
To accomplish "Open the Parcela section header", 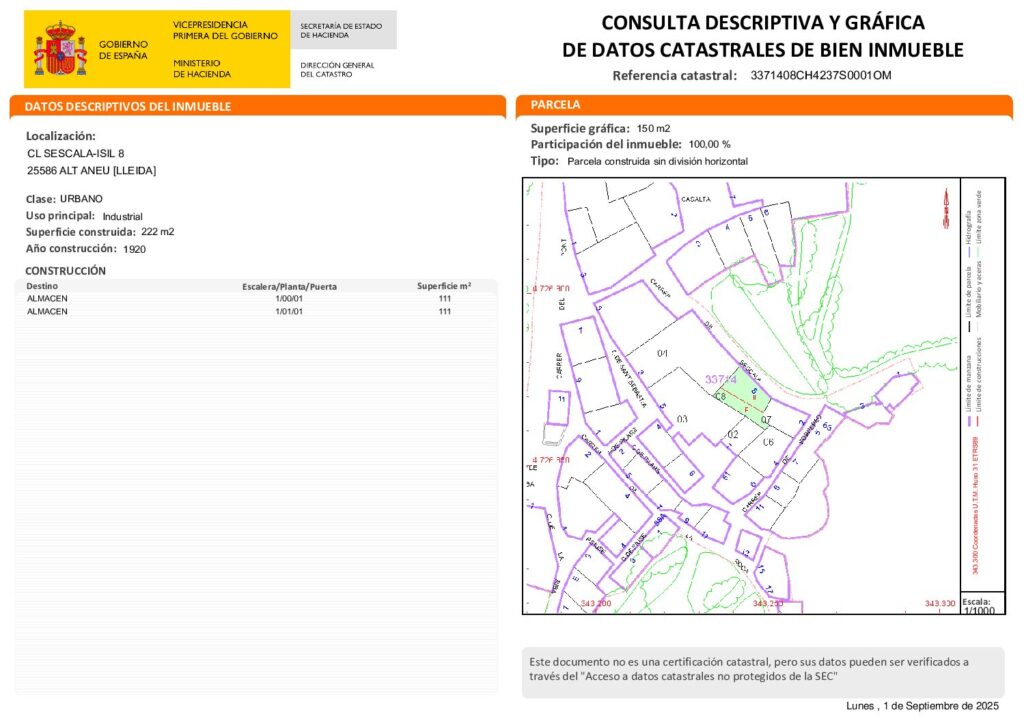I will [x=555, y=104].
